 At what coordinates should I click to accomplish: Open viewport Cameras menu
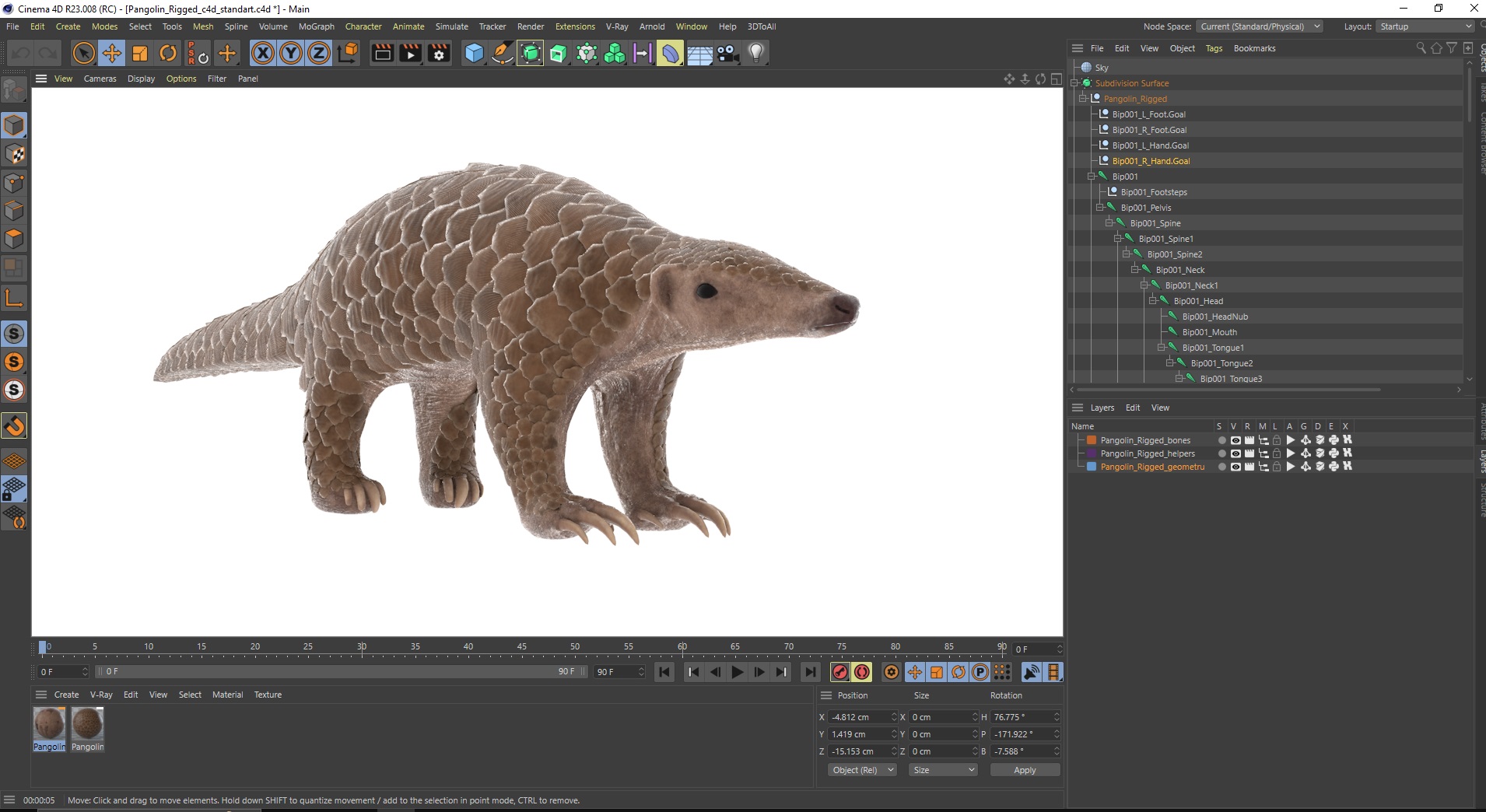click(x=100, y=79)
